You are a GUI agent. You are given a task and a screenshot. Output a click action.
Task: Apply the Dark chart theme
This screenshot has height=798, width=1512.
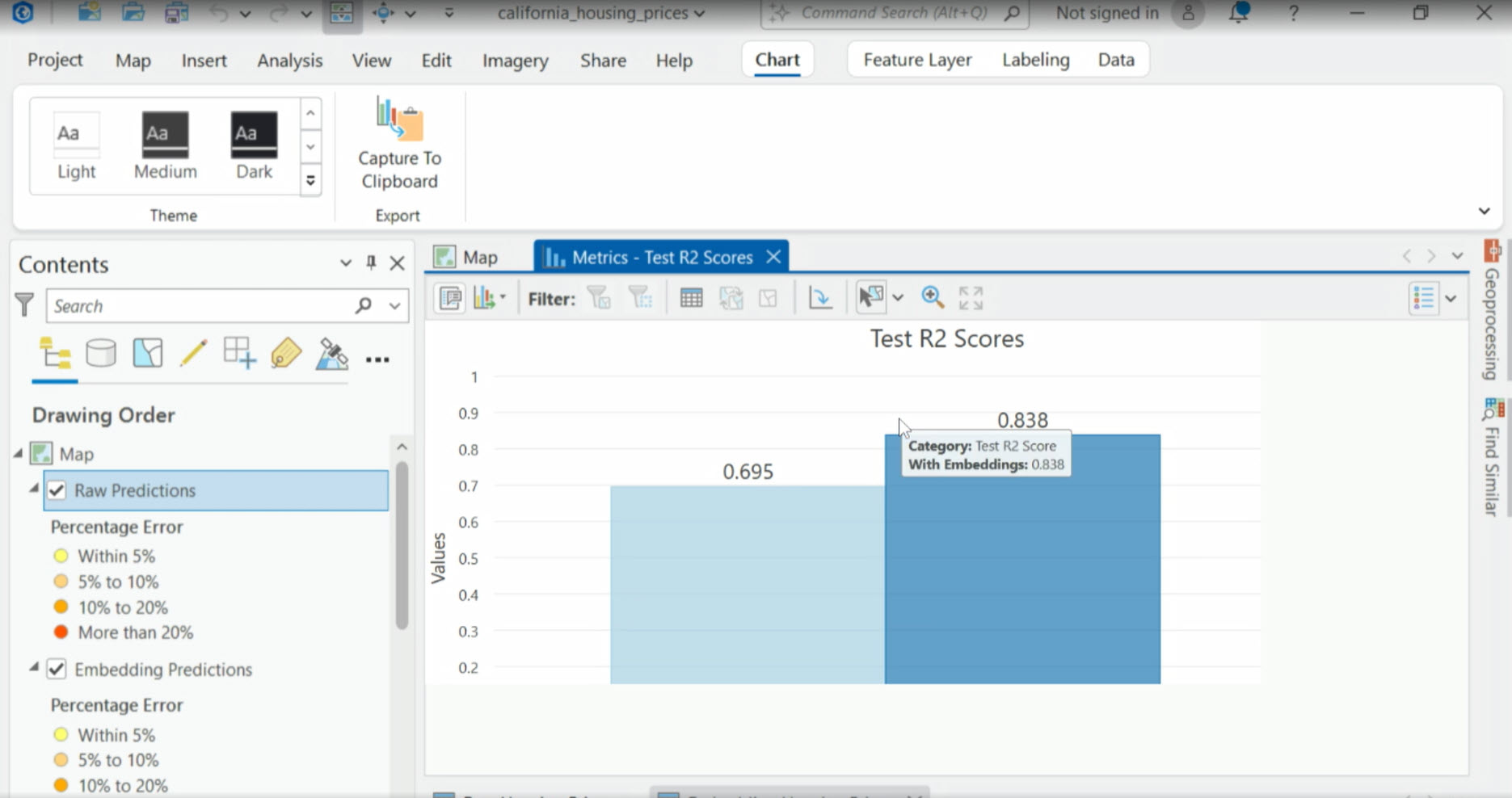(x=254, y=145)
